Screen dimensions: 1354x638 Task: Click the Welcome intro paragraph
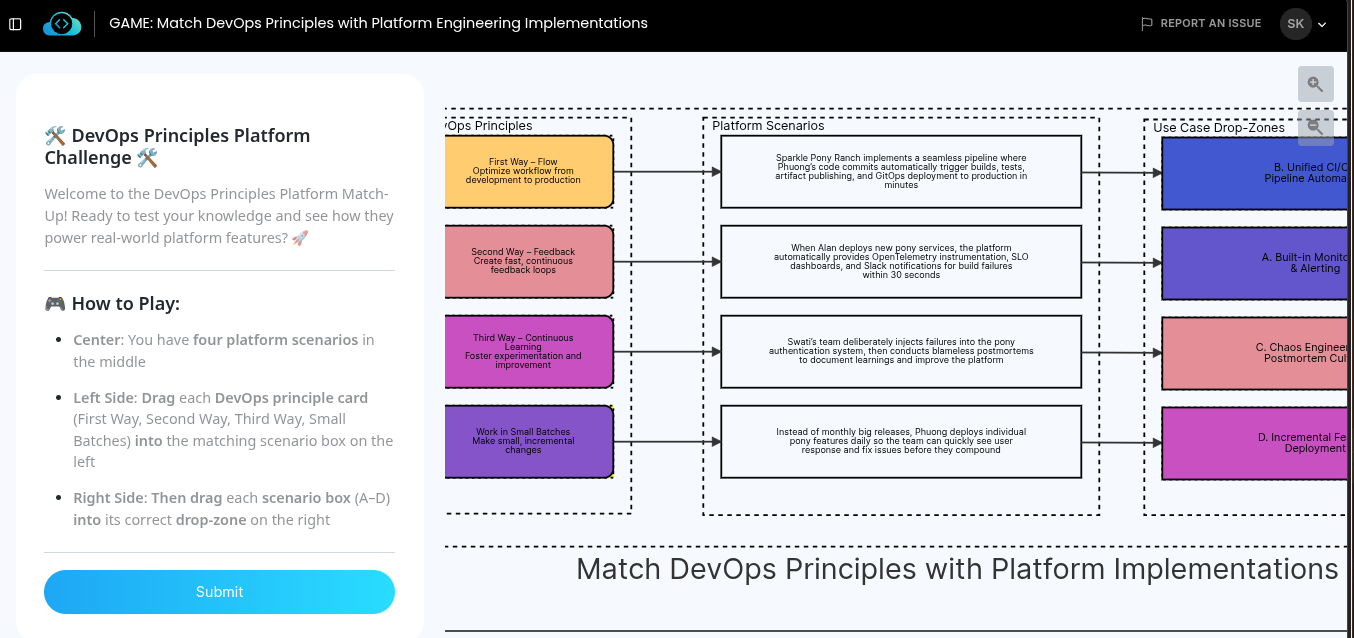pyautogui.click(x=219, y=216)
